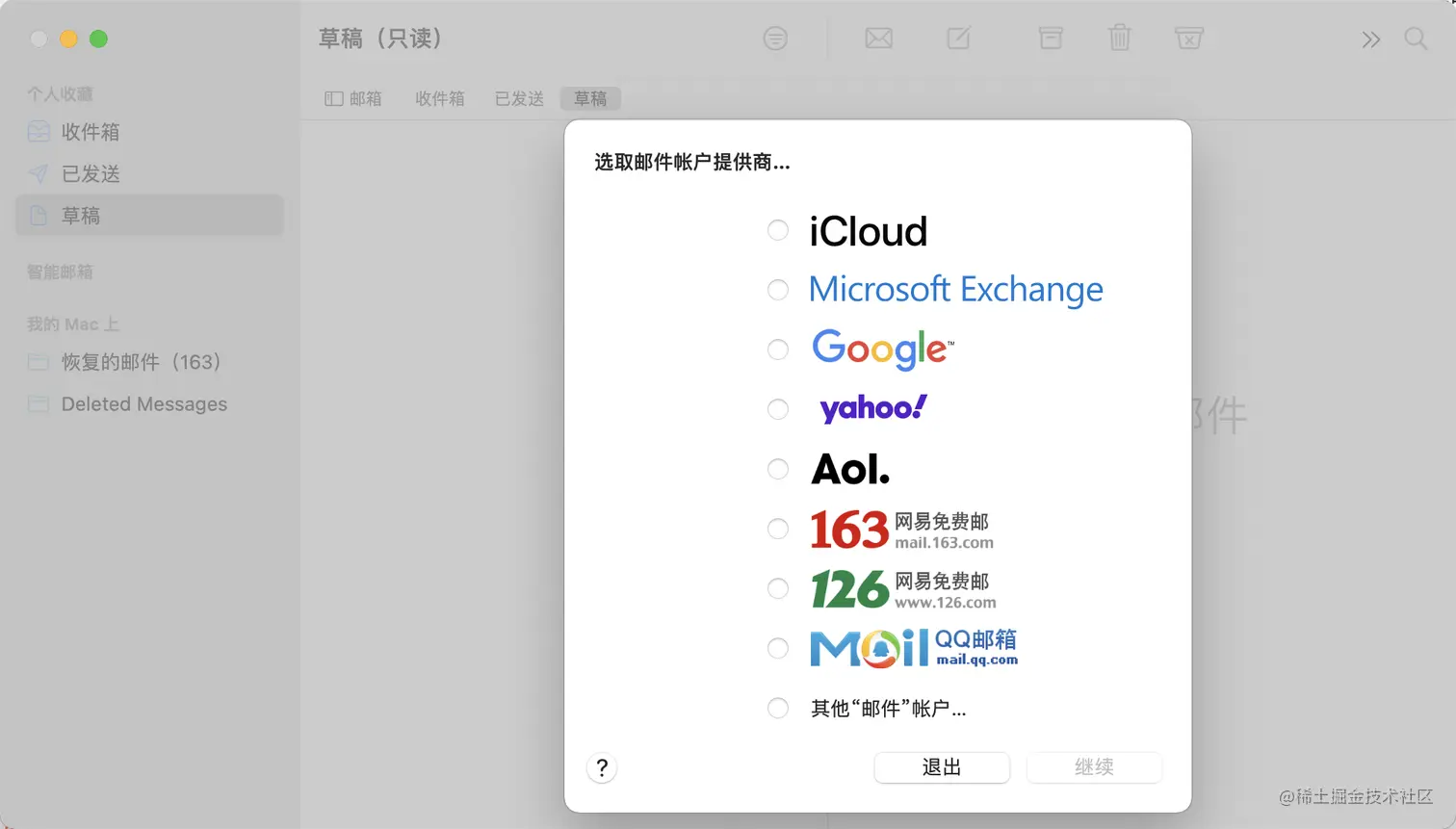The image size is (1456, 829).
Task: Select the Aol. radio button
Action: tap(778, 469)
